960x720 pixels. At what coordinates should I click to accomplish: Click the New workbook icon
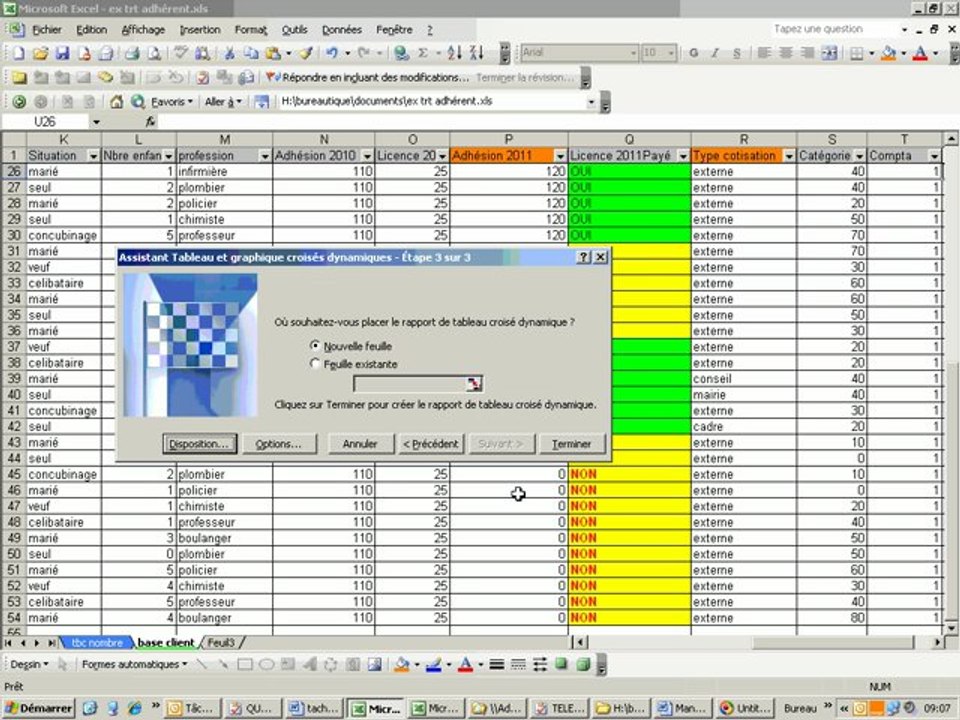(18, 53)
